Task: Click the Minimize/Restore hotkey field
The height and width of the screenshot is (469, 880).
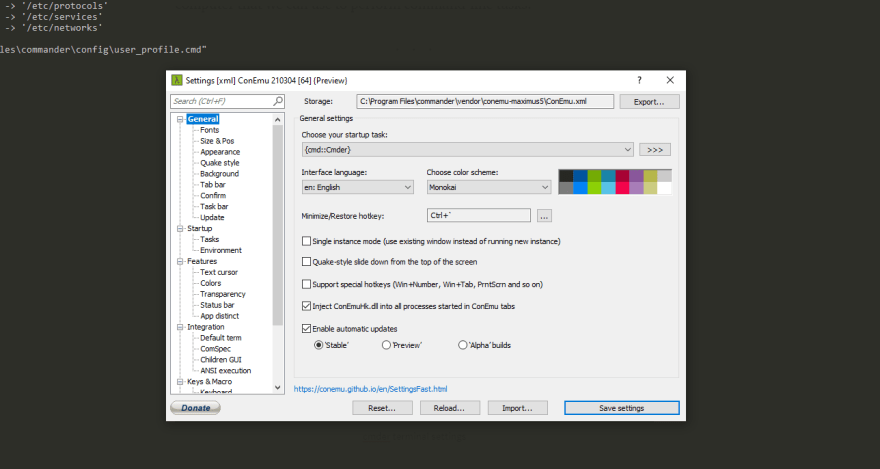Action: [479, 215]
